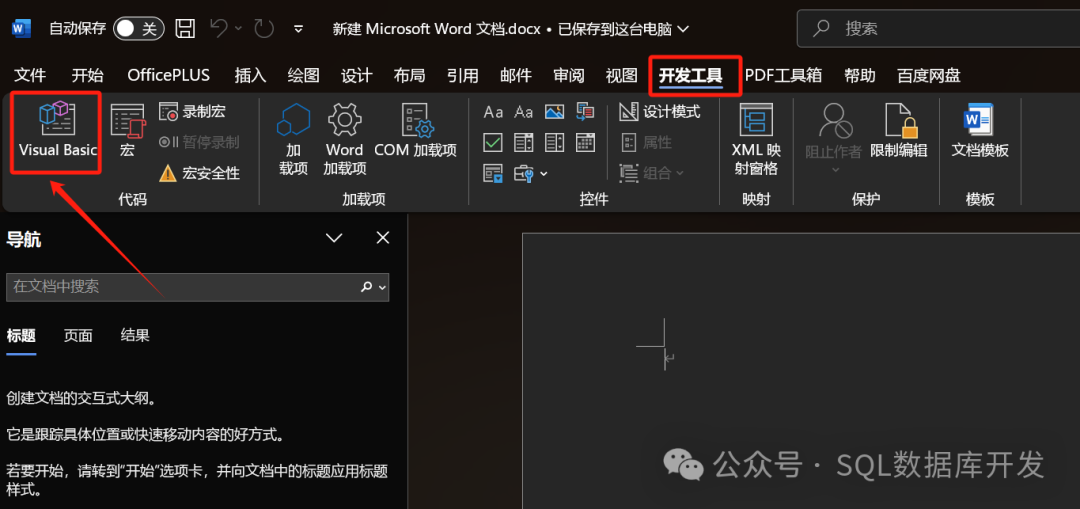This screenshot has height=509, width=1080.
Task: Open the customize quick access toolbar dropdown
Action: (298, 28)
